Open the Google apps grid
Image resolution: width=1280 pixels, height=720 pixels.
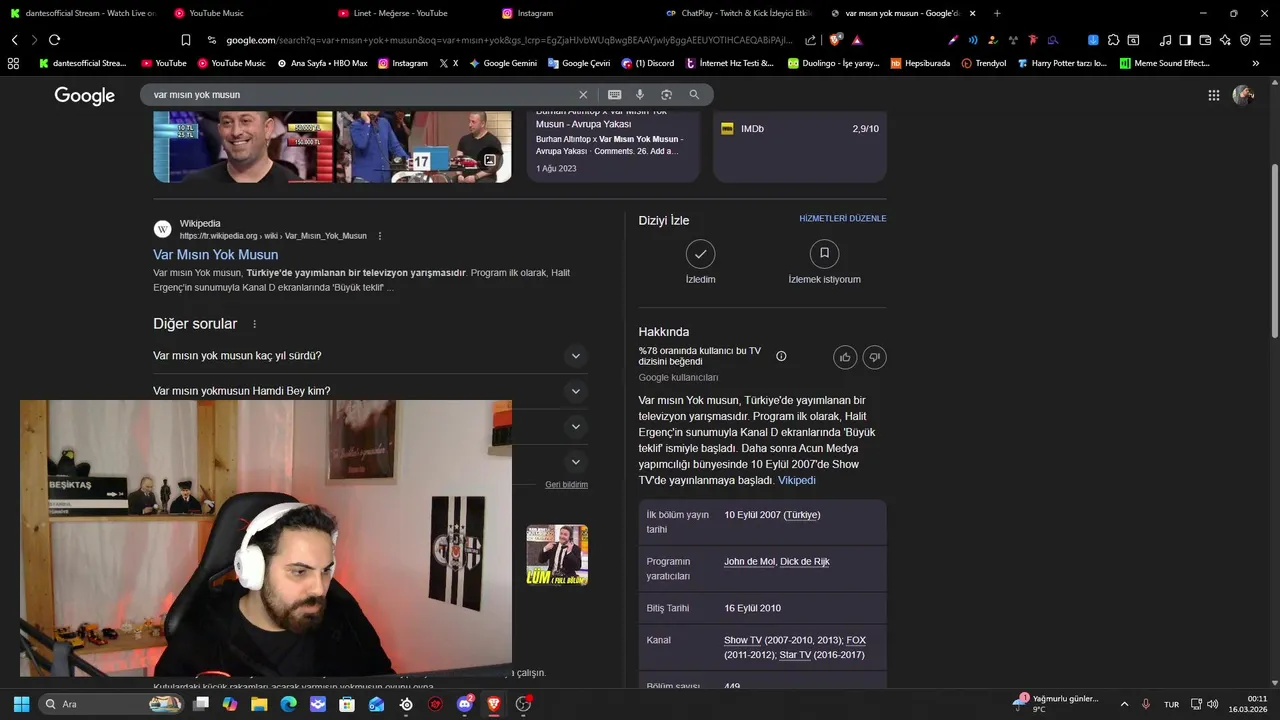(1213, 95)
